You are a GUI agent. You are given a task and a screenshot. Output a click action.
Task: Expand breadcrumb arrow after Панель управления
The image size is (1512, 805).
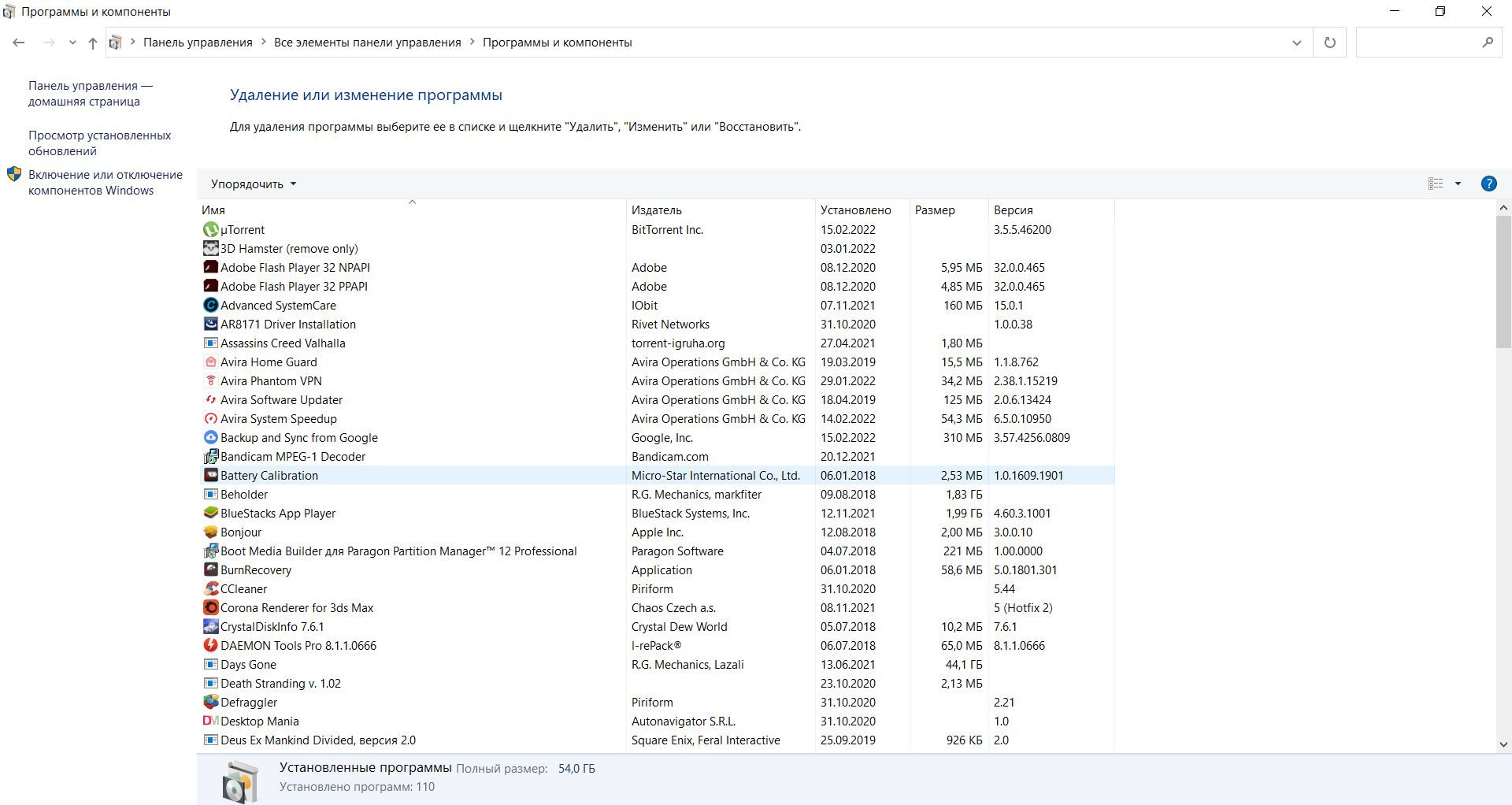[x=263, y=43]
